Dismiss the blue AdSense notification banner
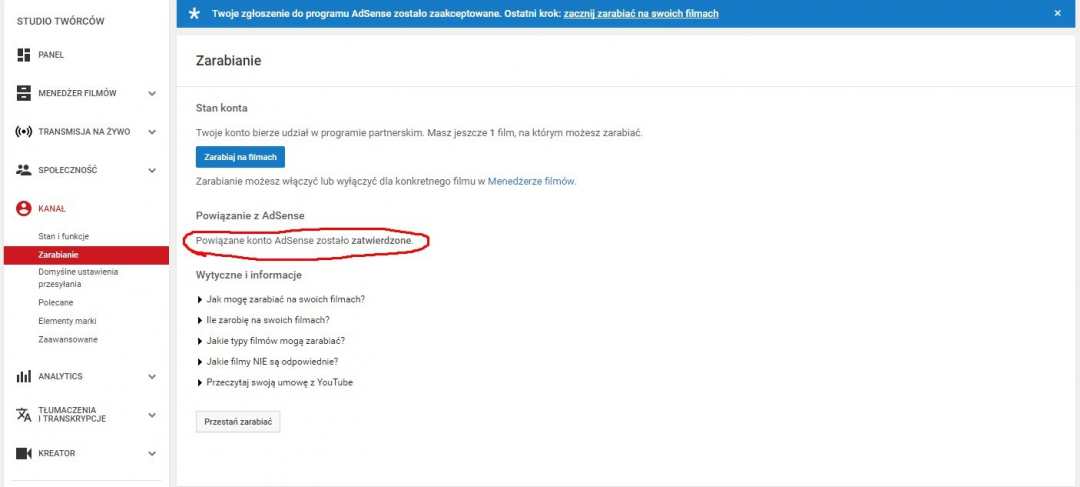1080x487 pixels. tap(1058, 13)
